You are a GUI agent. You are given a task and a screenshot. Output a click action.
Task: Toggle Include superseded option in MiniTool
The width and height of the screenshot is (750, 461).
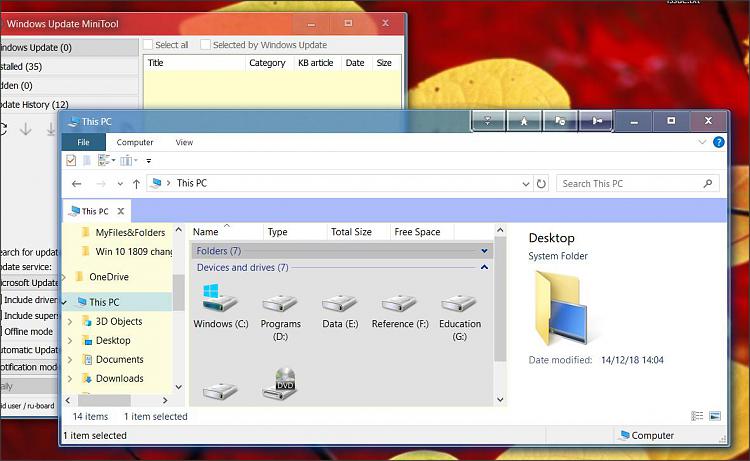[x=29, y=316]
